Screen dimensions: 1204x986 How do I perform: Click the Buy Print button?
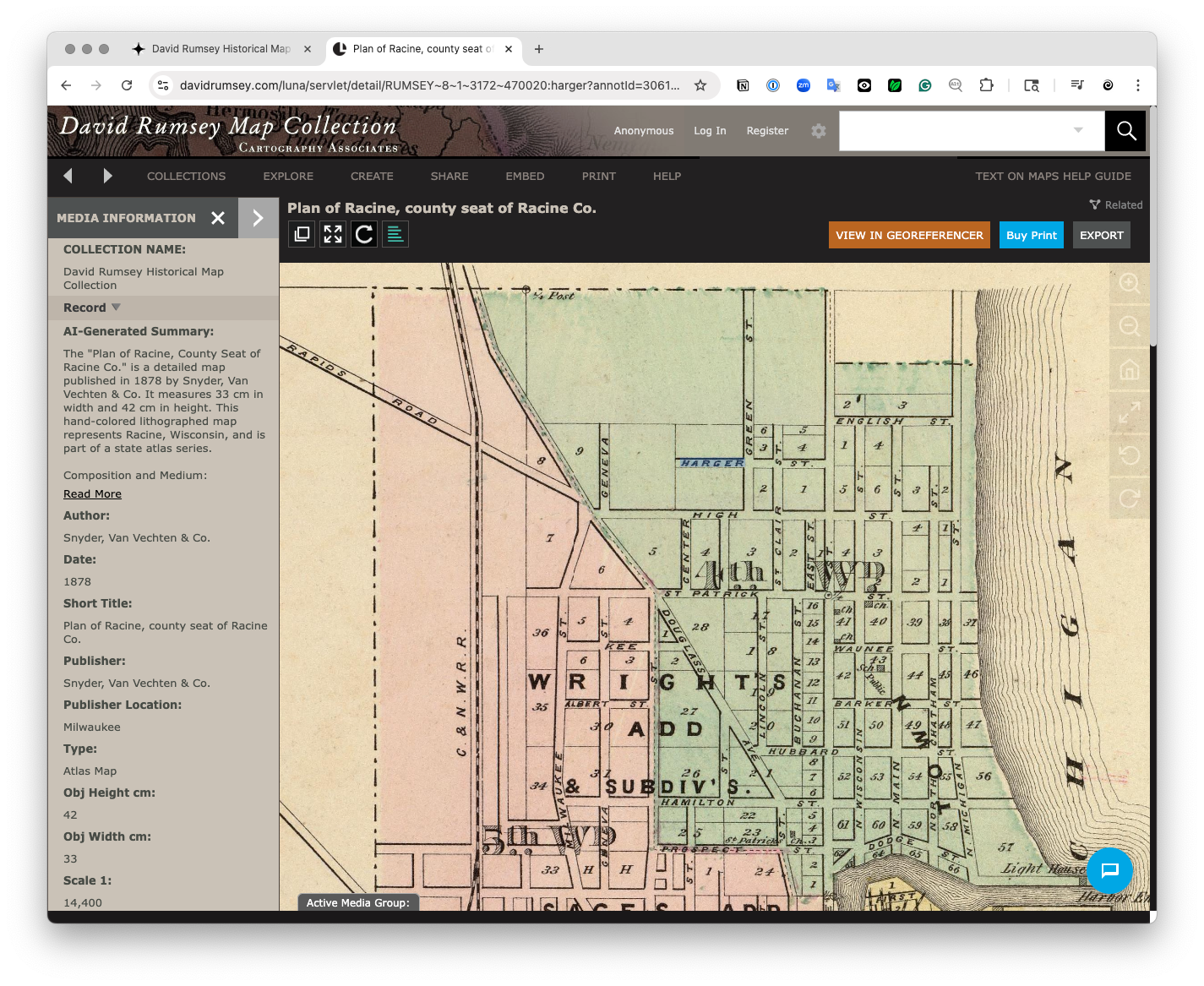(x=1032, y=235)
